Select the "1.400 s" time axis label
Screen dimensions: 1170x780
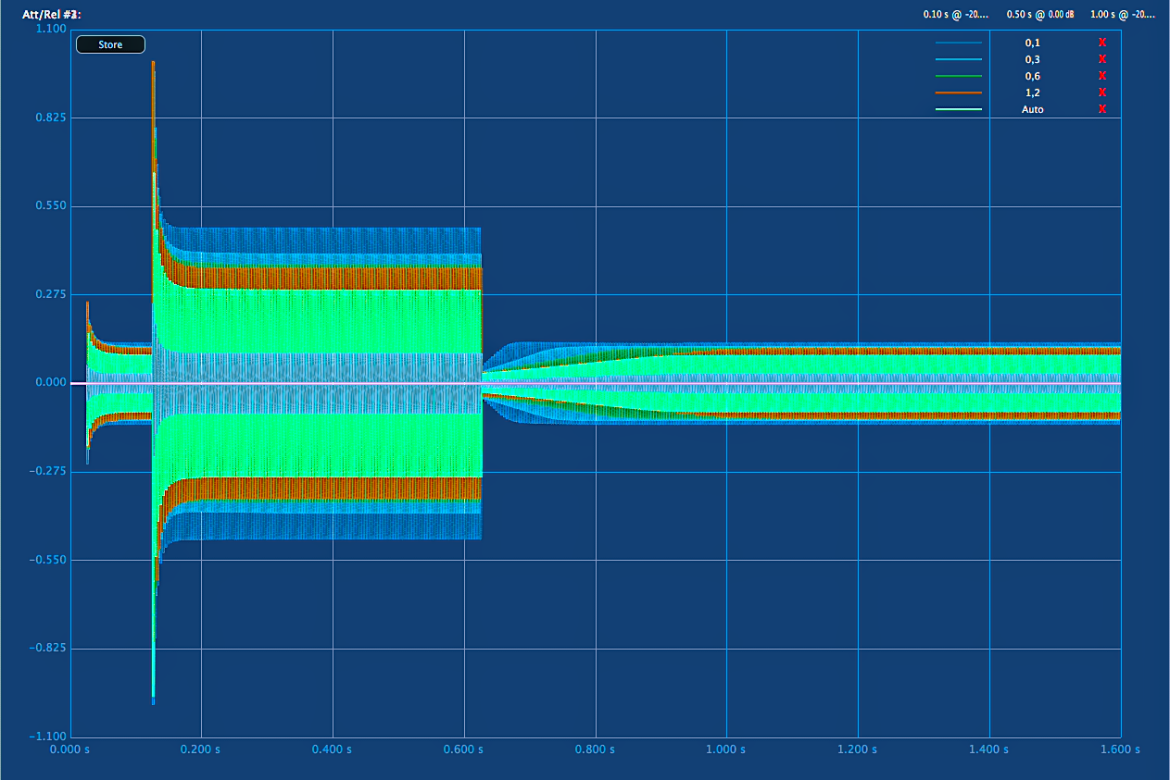pyautogui.click(x=989, y=749)
